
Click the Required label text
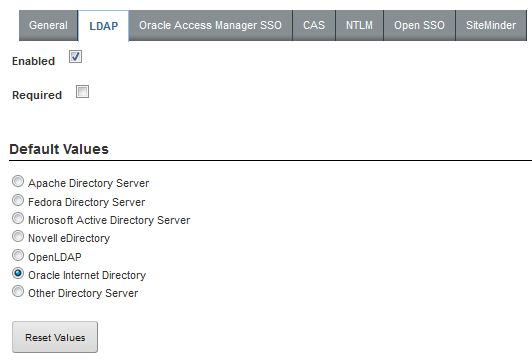click(x=37, y=95)
